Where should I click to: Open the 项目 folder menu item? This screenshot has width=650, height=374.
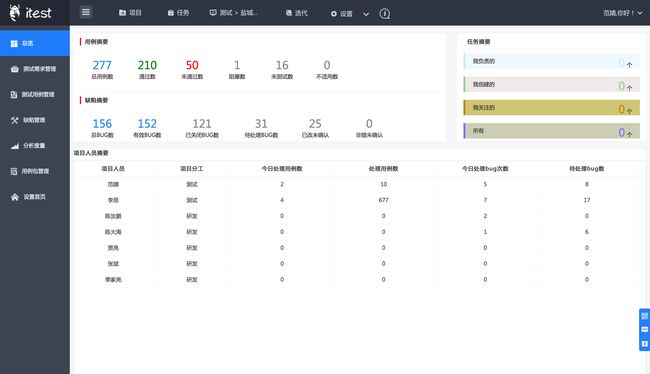[130, 13]
